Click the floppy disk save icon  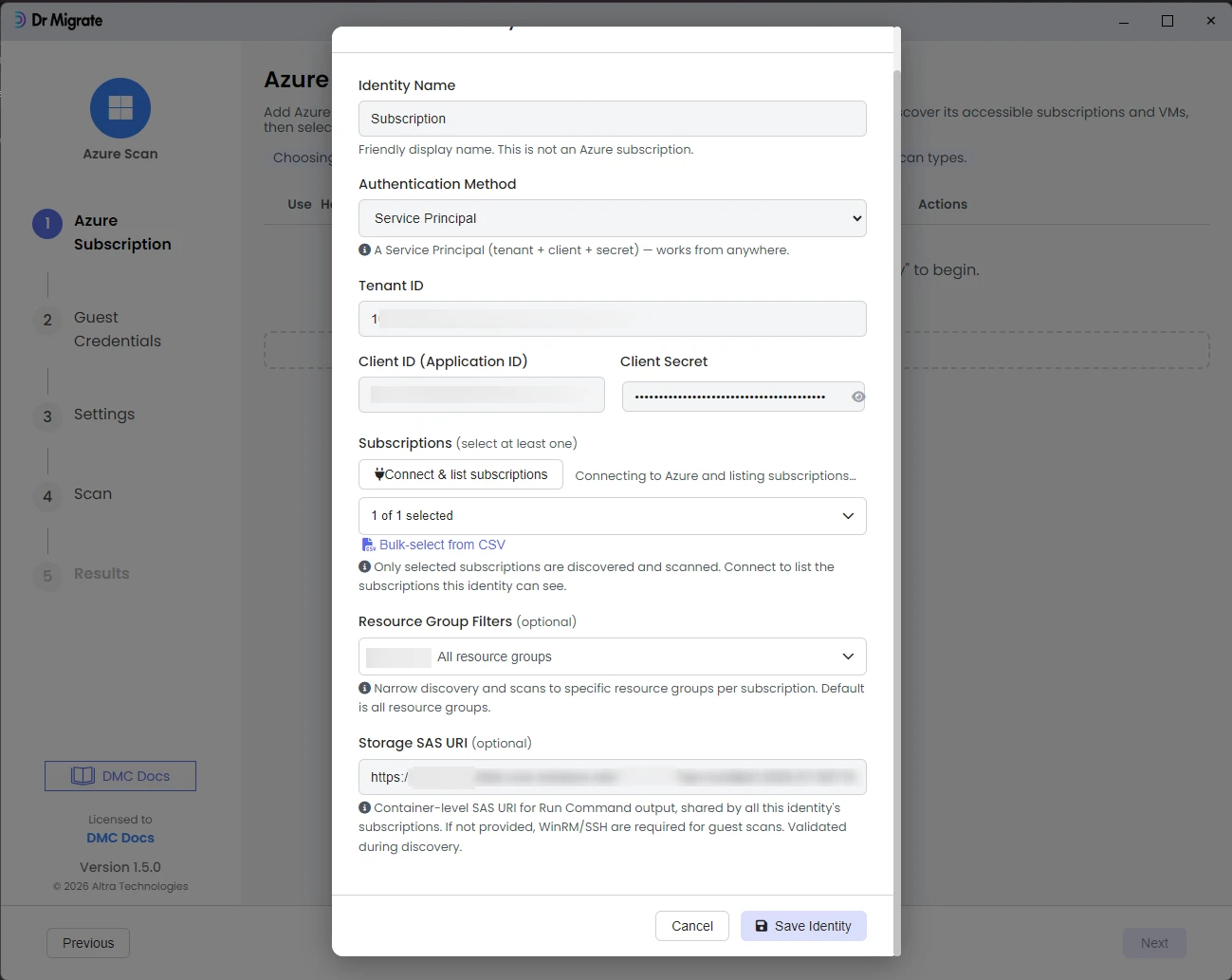(762, 926)
